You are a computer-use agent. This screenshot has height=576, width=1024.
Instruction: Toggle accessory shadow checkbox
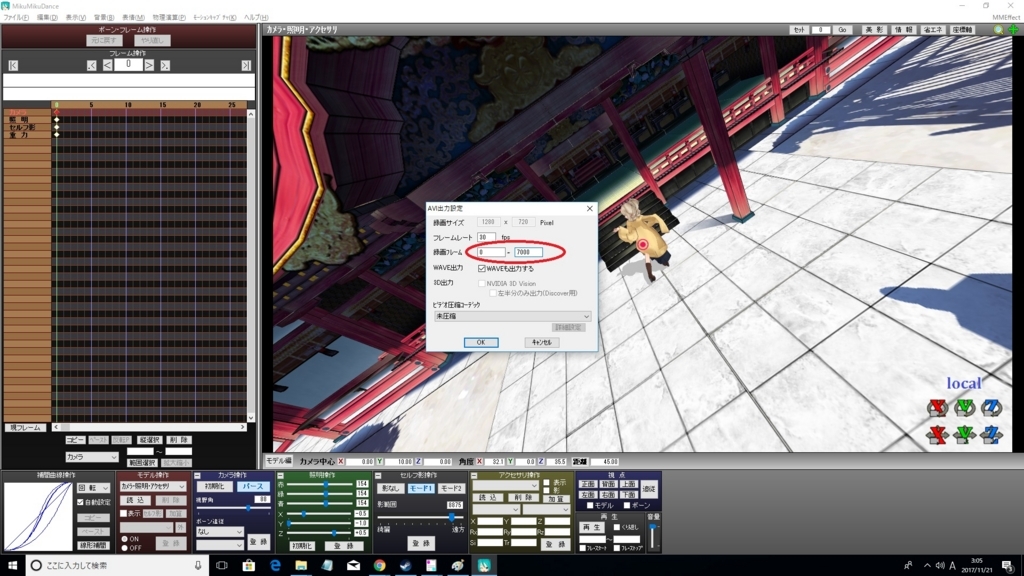point(547,490)
